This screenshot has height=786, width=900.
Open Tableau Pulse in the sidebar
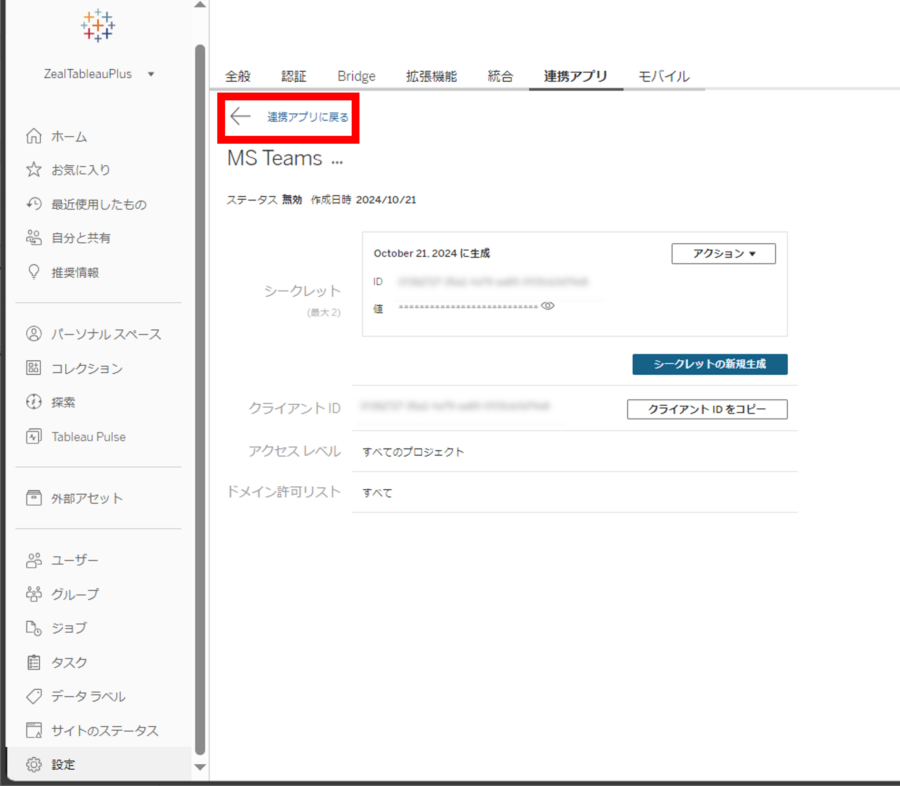tap(88, 437)
